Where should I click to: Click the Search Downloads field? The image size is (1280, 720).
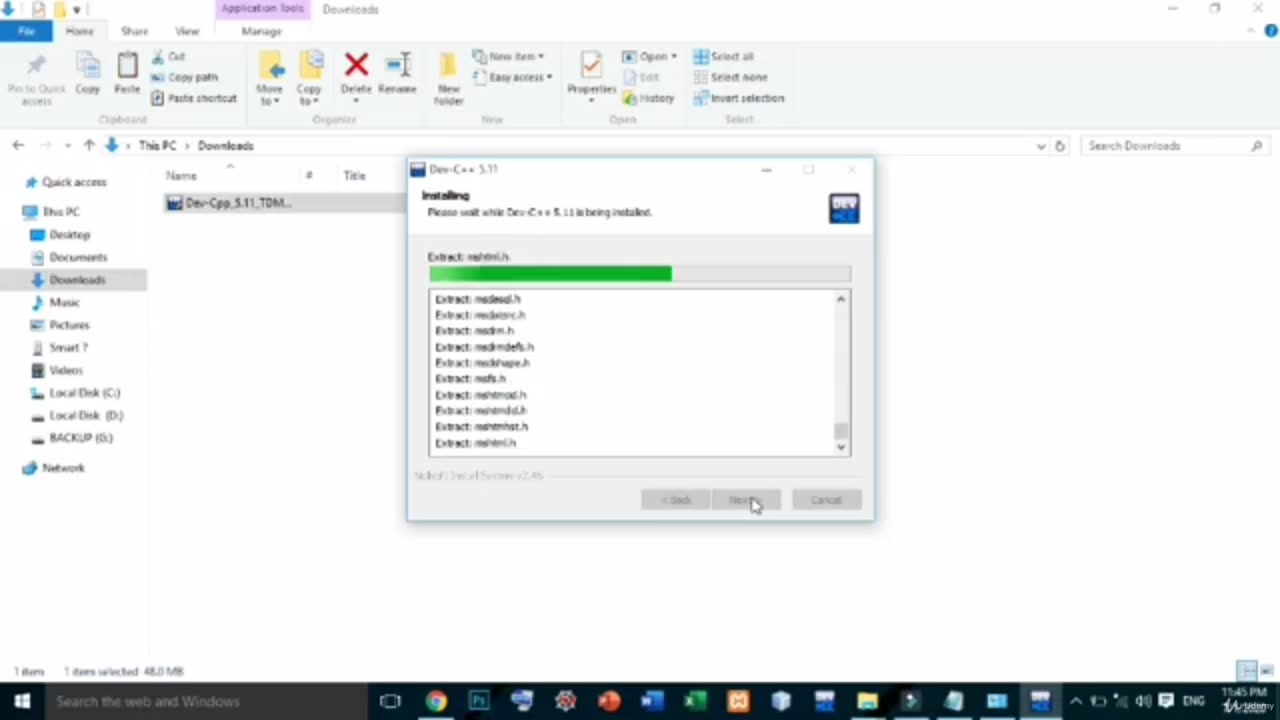tap(1175, 146)
